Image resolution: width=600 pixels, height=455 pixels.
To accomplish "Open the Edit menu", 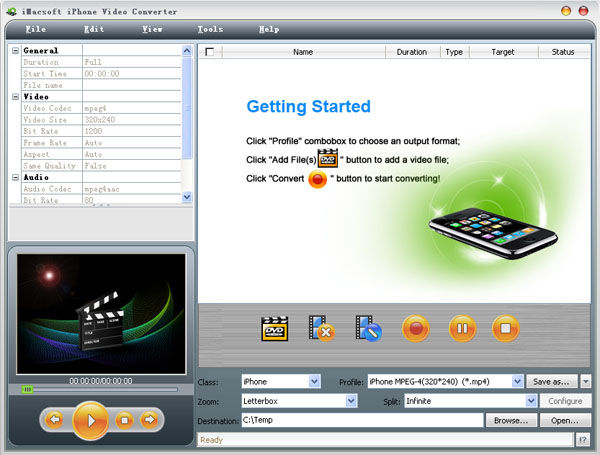I will [x=94, y=29].
